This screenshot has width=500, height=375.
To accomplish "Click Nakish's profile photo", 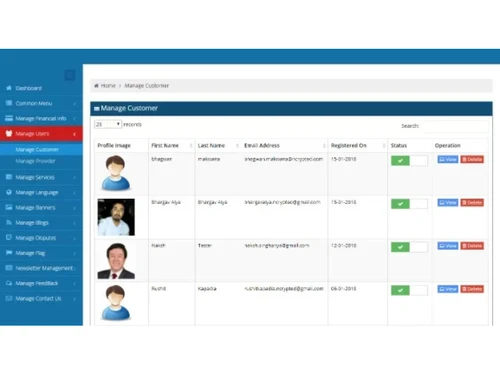I will click(x=116, y=260).
